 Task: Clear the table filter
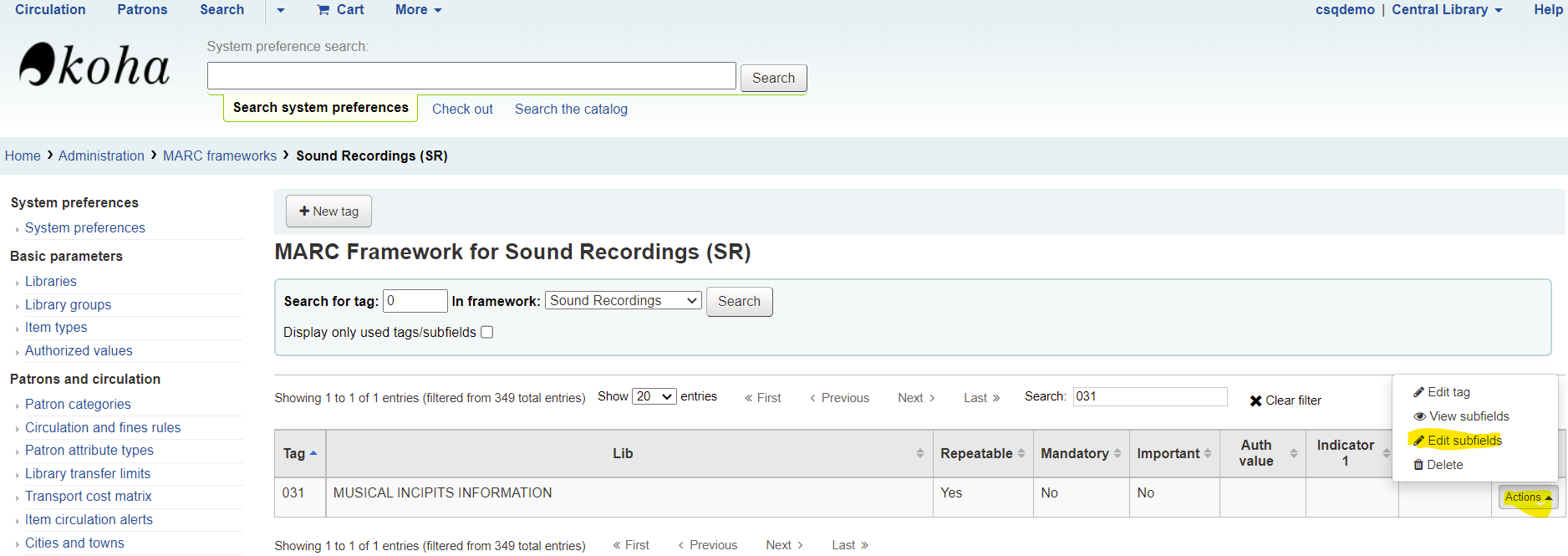click(1285, 400)
